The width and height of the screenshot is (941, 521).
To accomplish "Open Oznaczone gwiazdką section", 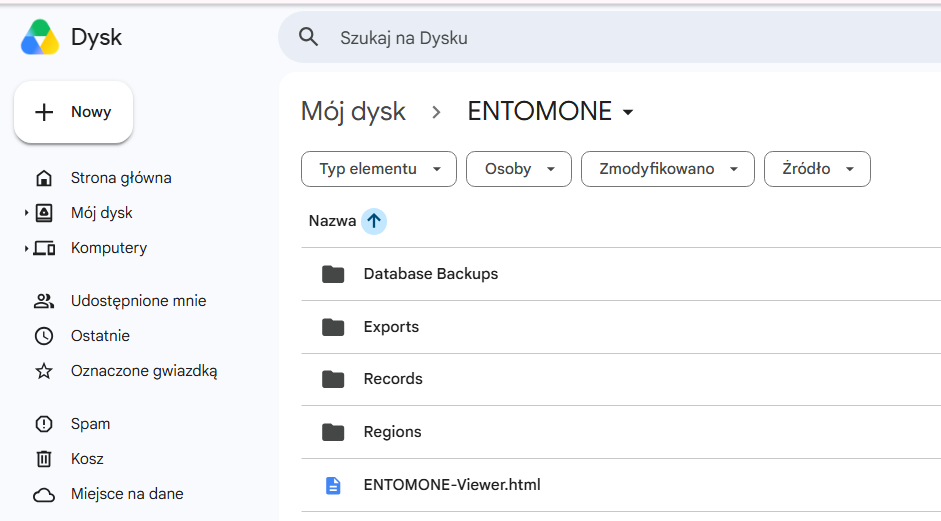I will pyautogui.click(x=143, y=371).
